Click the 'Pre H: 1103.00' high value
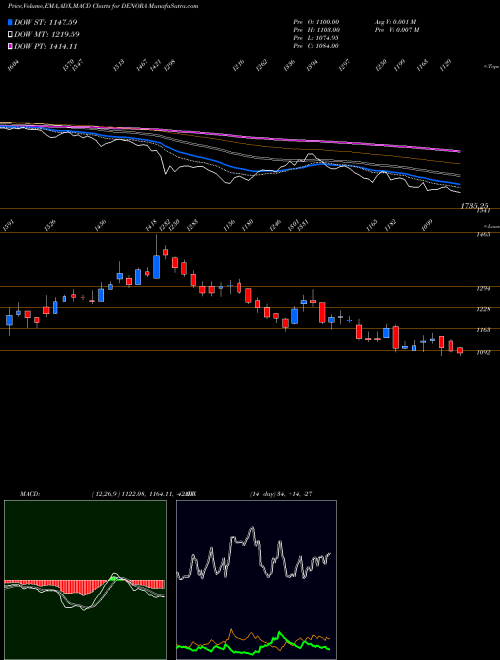The image size is (500, 660). 316,30
